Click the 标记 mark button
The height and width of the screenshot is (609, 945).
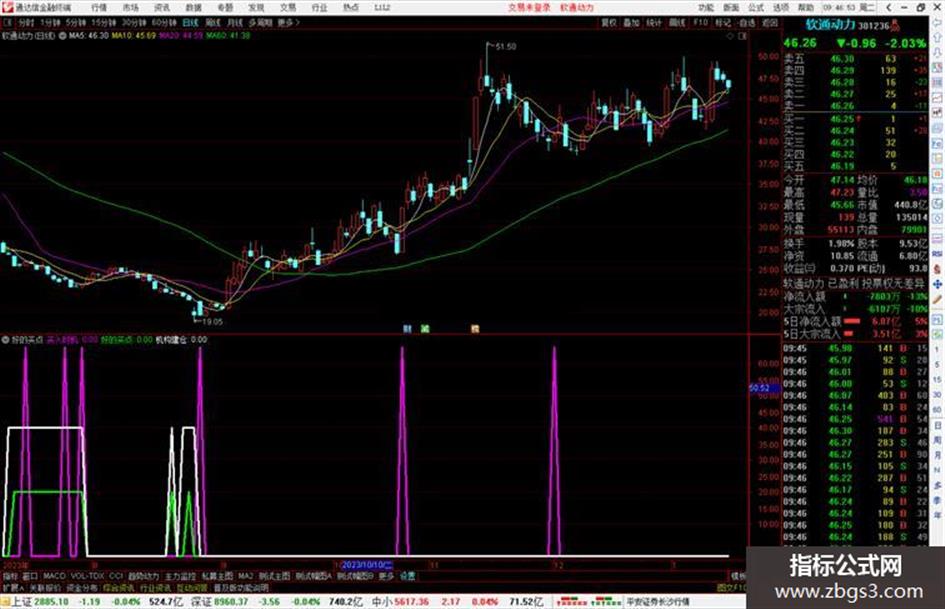coord(723,22)
